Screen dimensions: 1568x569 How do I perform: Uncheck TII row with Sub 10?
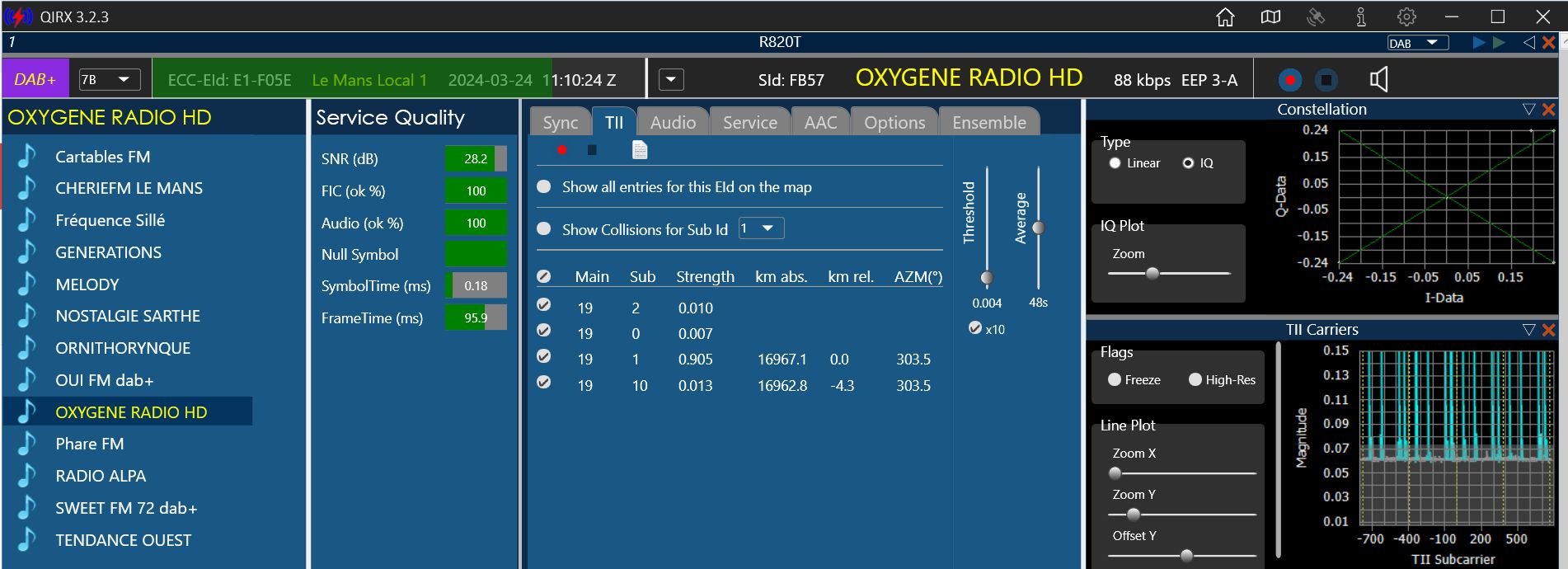544,382
